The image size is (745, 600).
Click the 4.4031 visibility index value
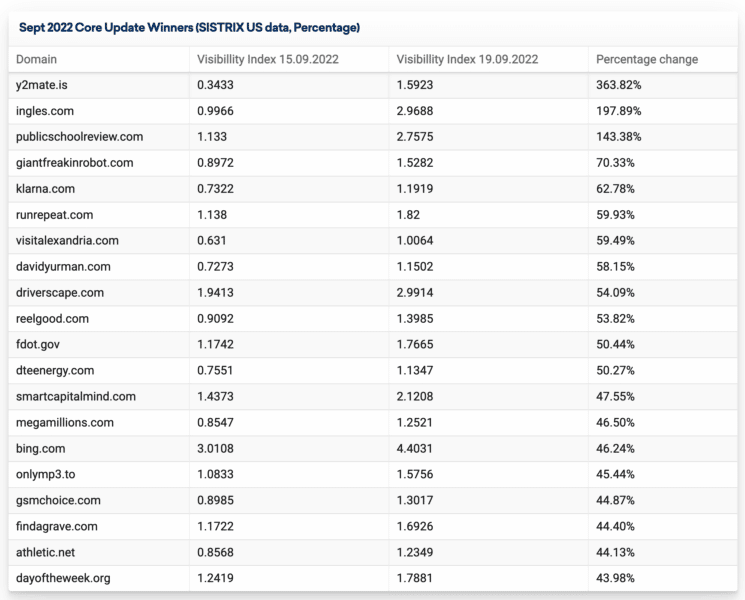[x=416, y=449]
